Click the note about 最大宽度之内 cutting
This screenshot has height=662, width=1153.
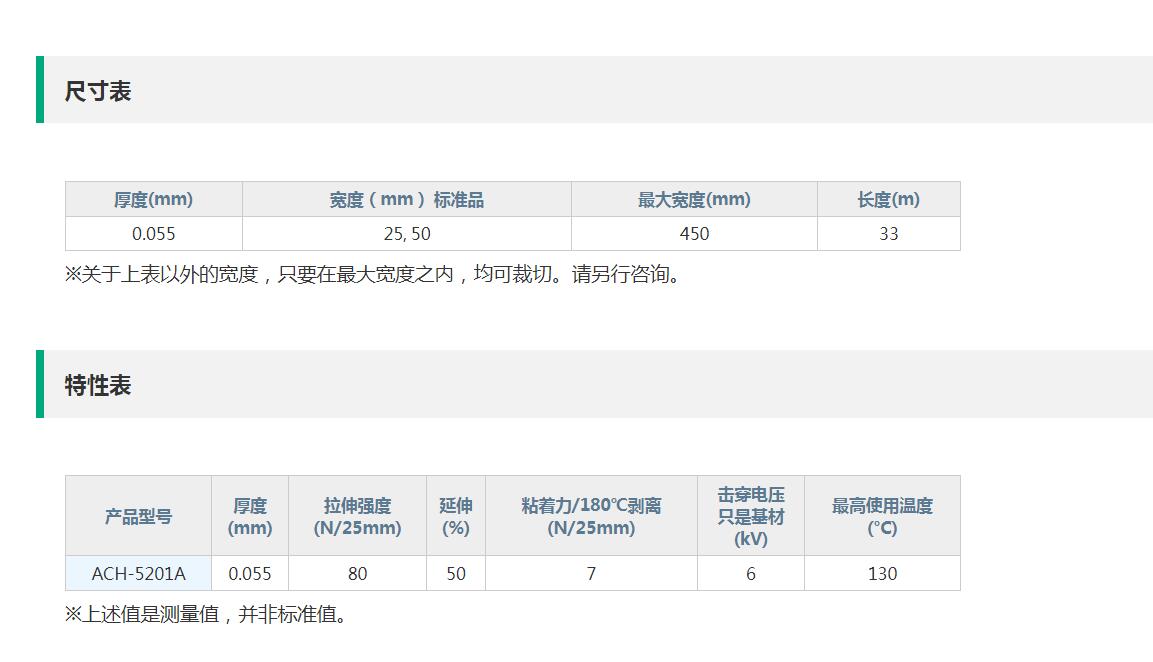[375, 274]
